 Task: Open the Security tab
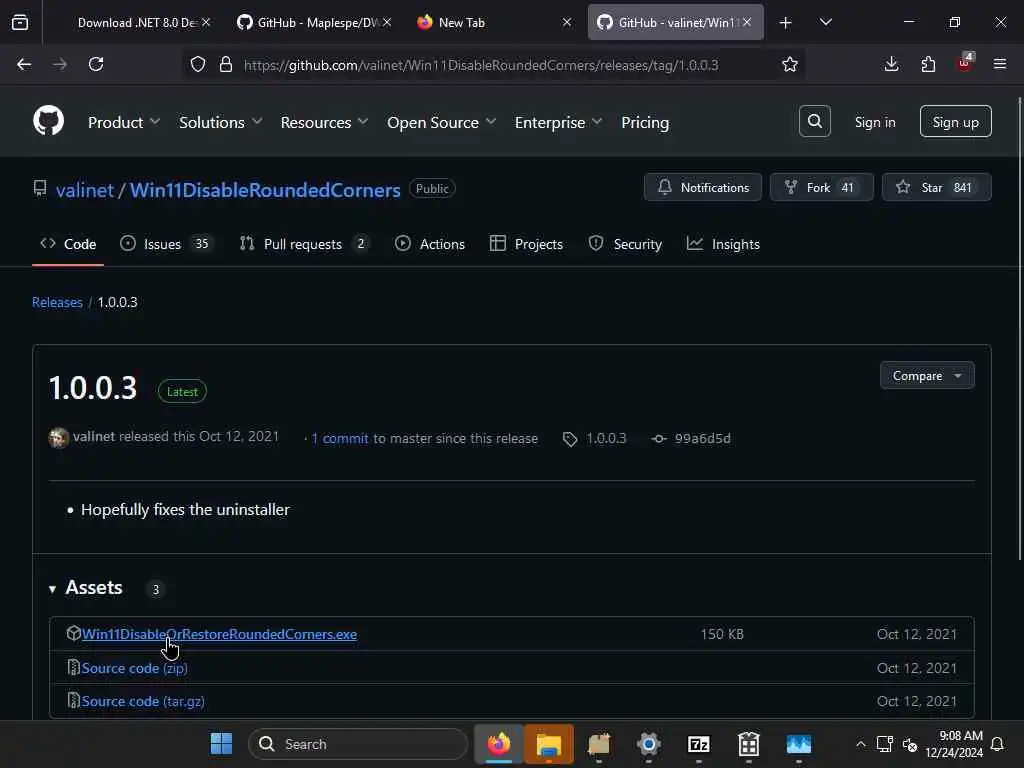(x=625, y=244)
